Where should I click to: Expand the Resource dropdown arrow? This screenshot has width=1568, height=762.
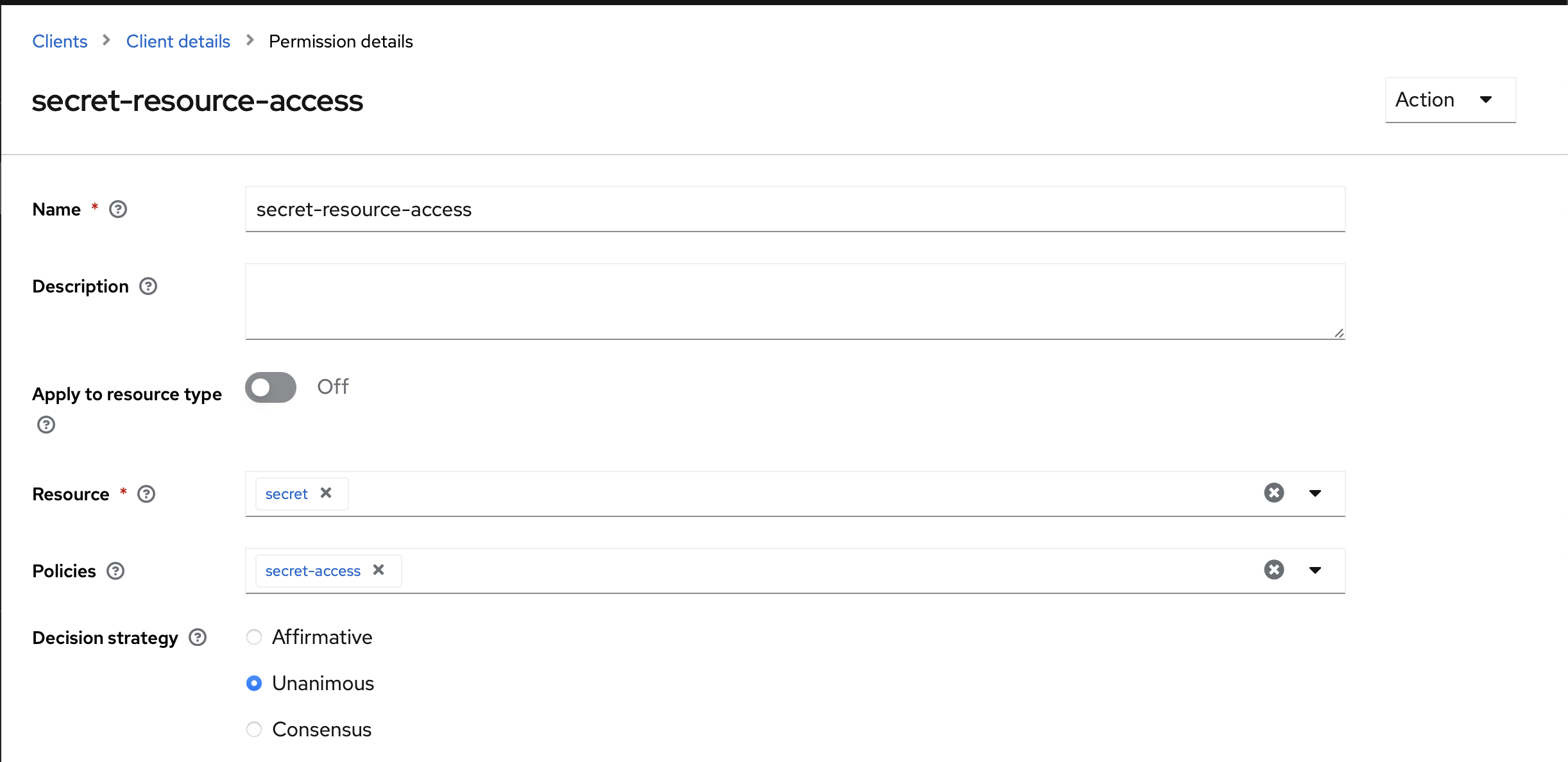click(1315, 493)
